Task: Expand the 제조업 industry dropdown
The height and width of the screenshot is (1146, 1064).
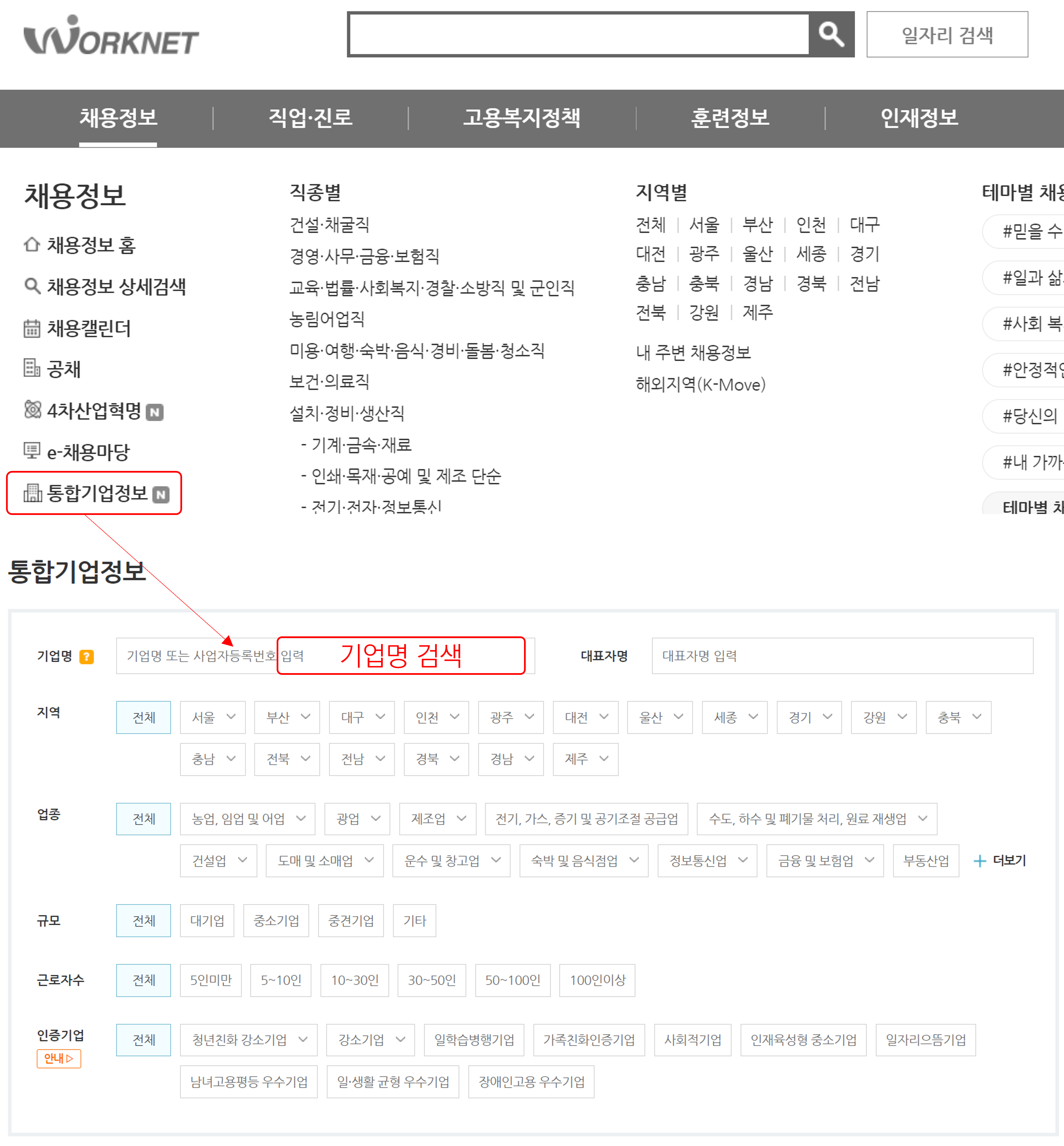Action: (x=438, y=819)
